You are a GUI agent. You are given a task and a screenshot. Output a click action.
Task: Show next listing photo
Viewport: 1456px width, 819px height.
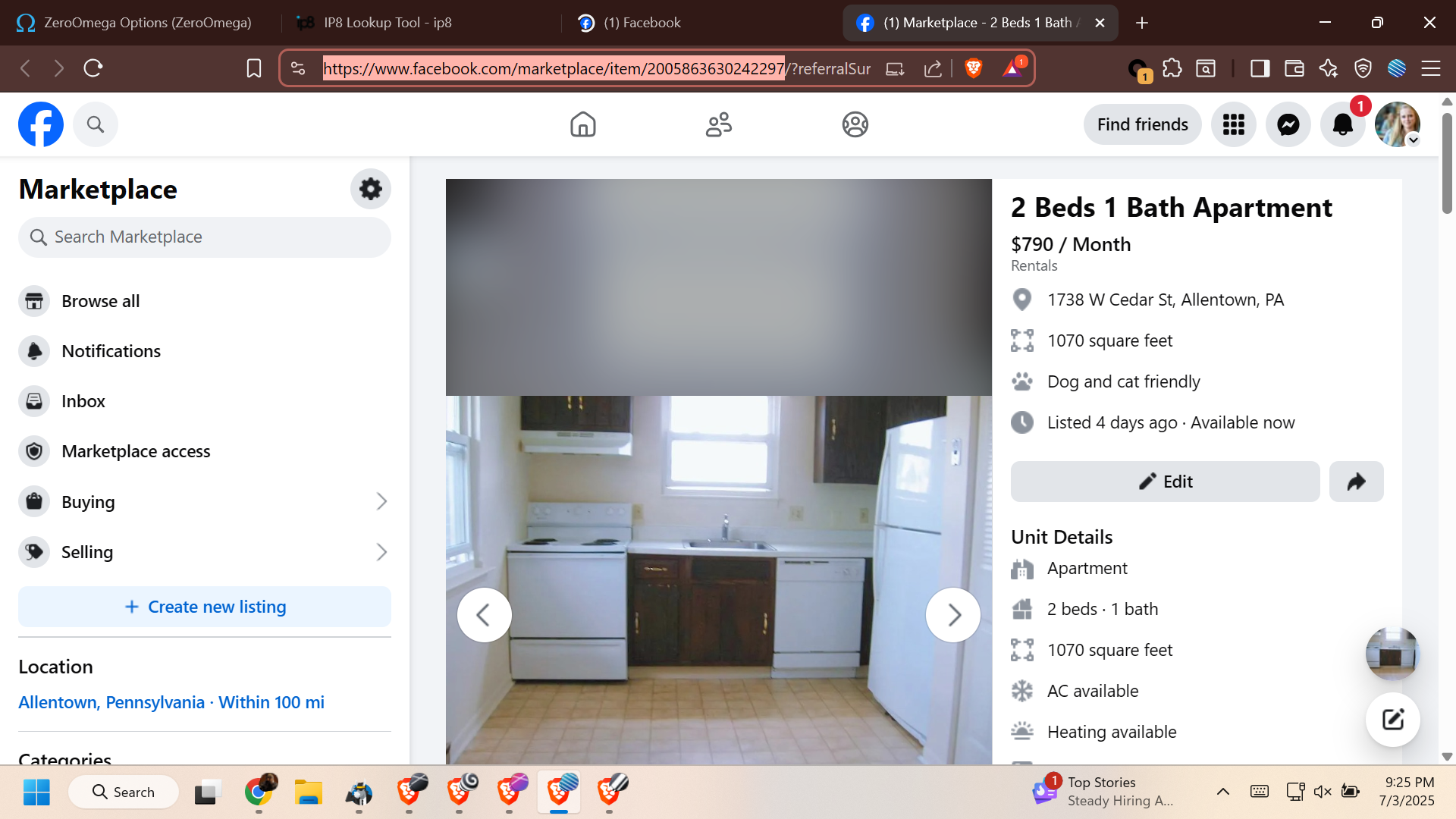click(x=952, y=615)
